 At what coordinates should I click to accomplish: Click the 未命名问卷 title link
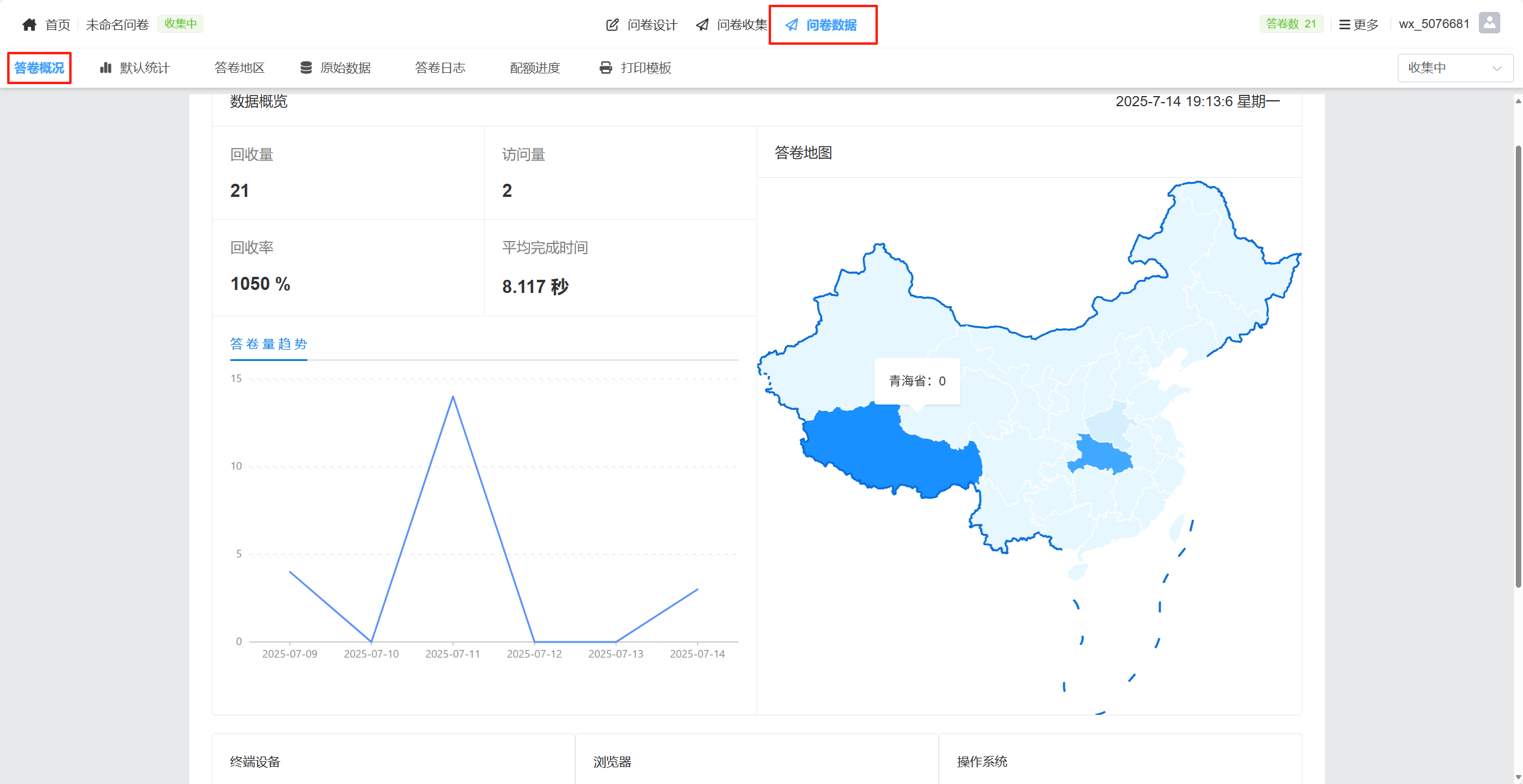(x=117, y=24)
